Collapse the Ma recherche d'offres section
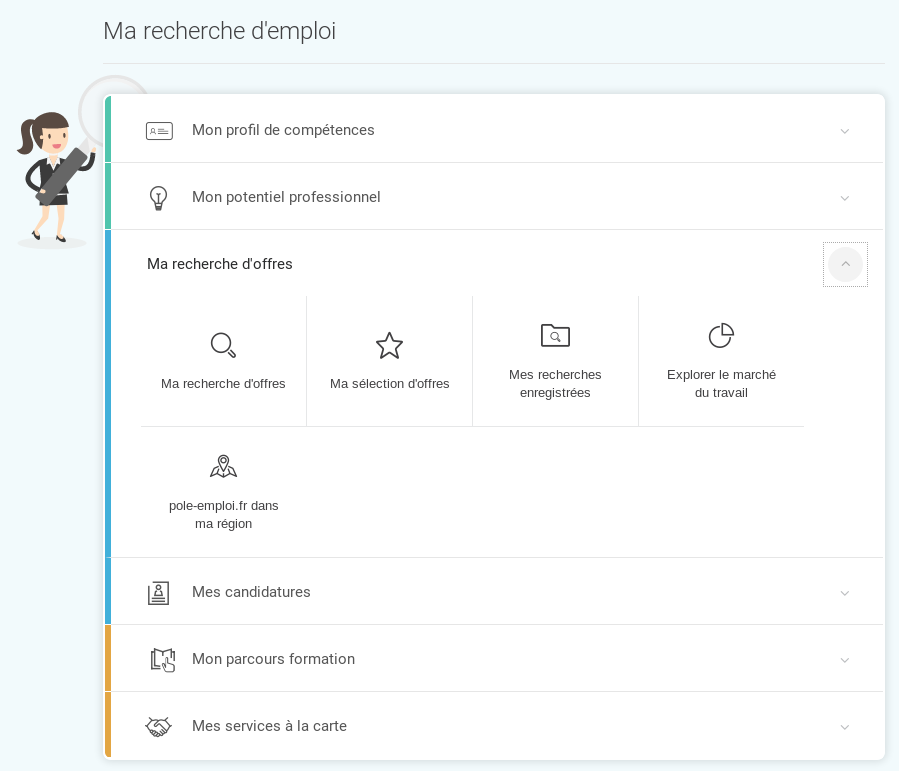 (x=845, y=264)
